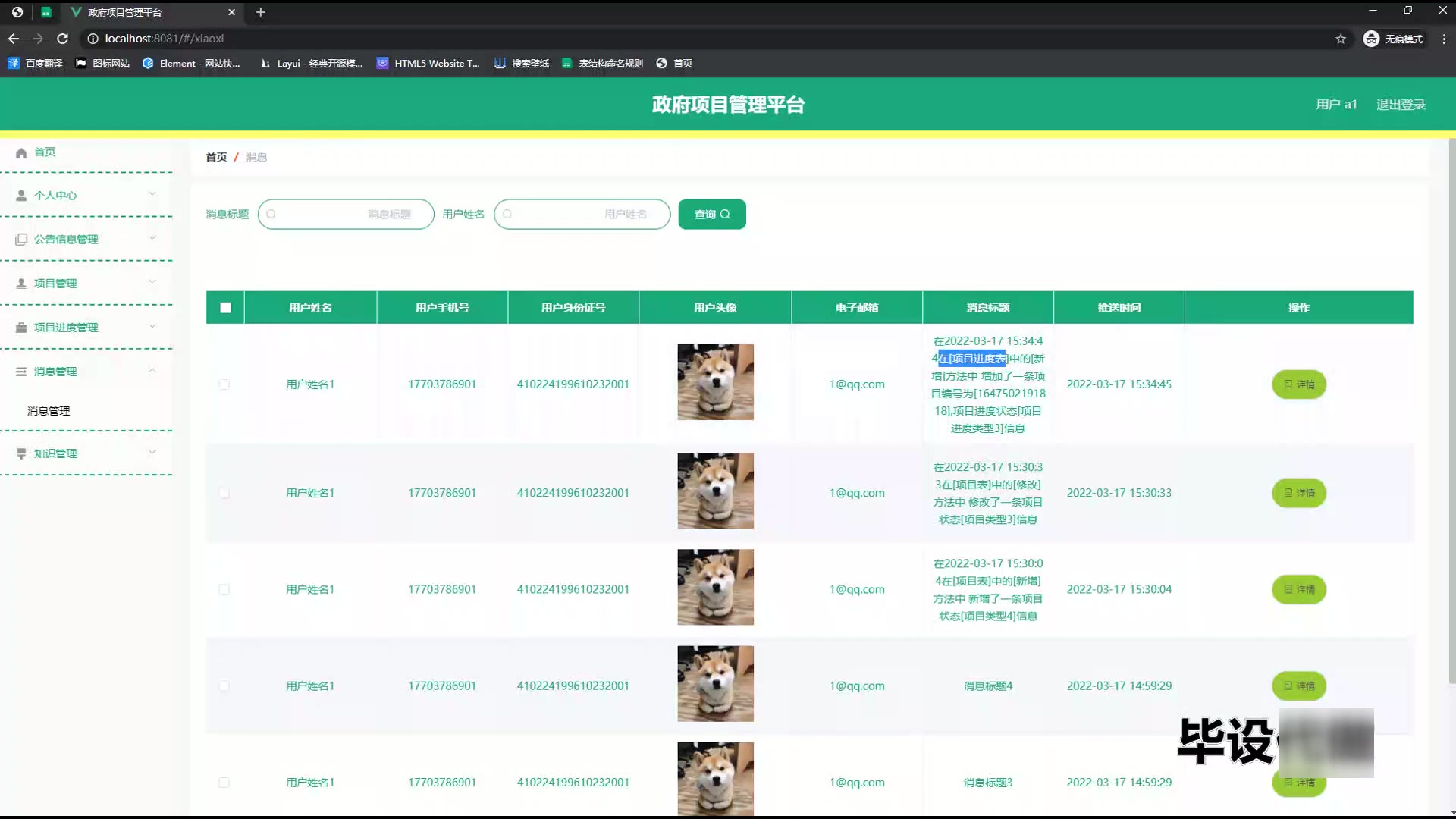Expand the 项目管理 menu chevron

152,282
